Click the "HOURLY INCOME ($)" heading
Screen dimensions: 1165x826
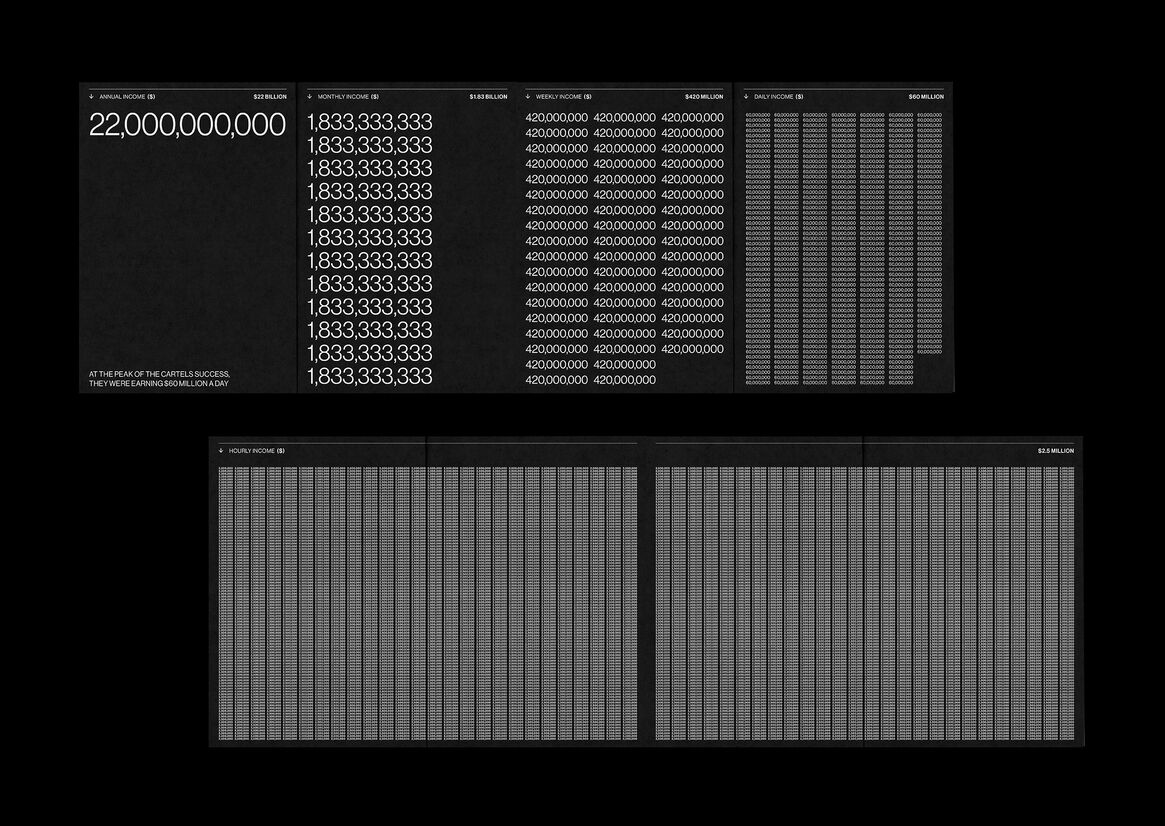(x=257, y=451)
